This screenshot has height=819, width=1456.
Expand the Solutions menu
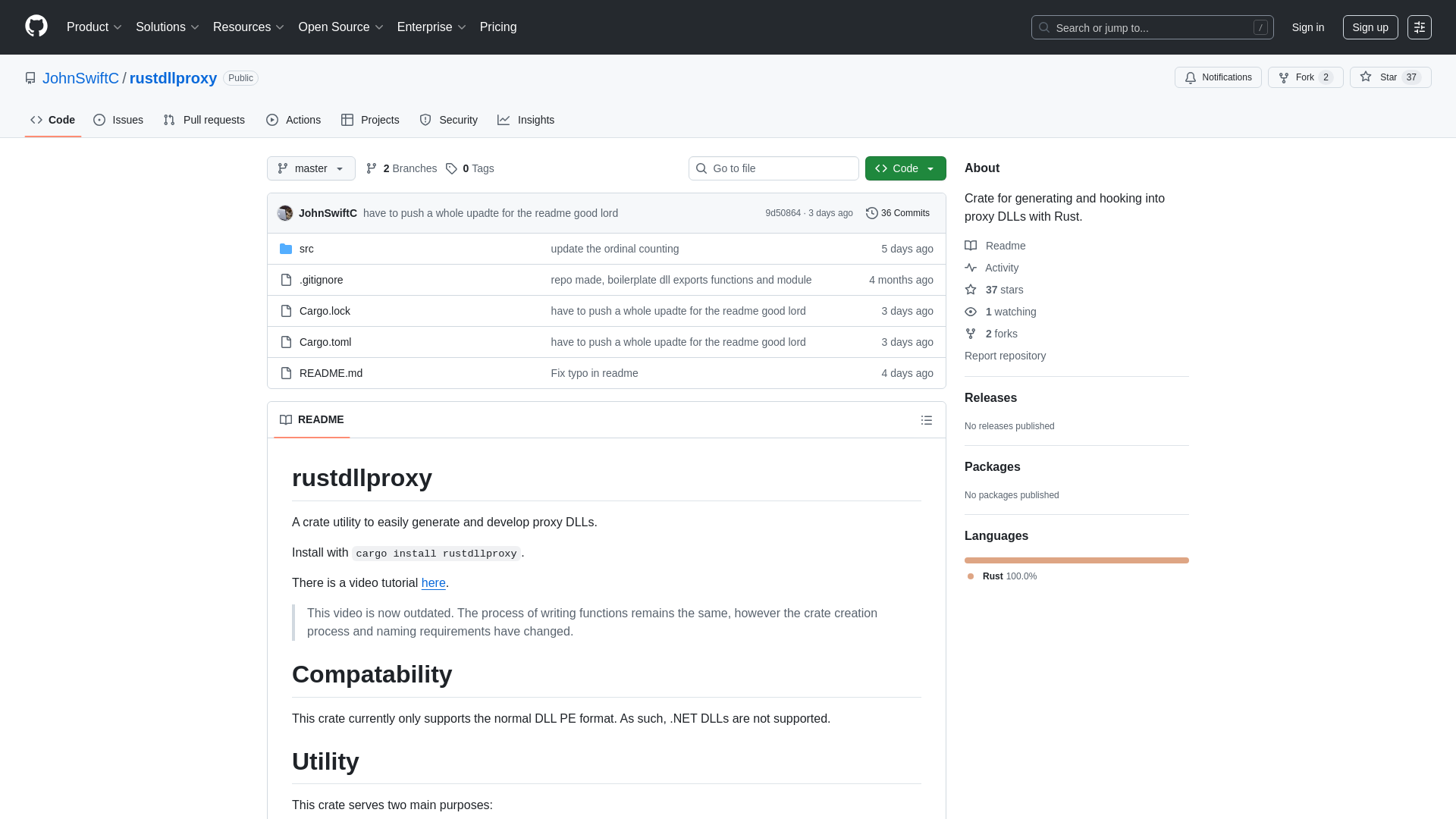[x=167, y=27]
